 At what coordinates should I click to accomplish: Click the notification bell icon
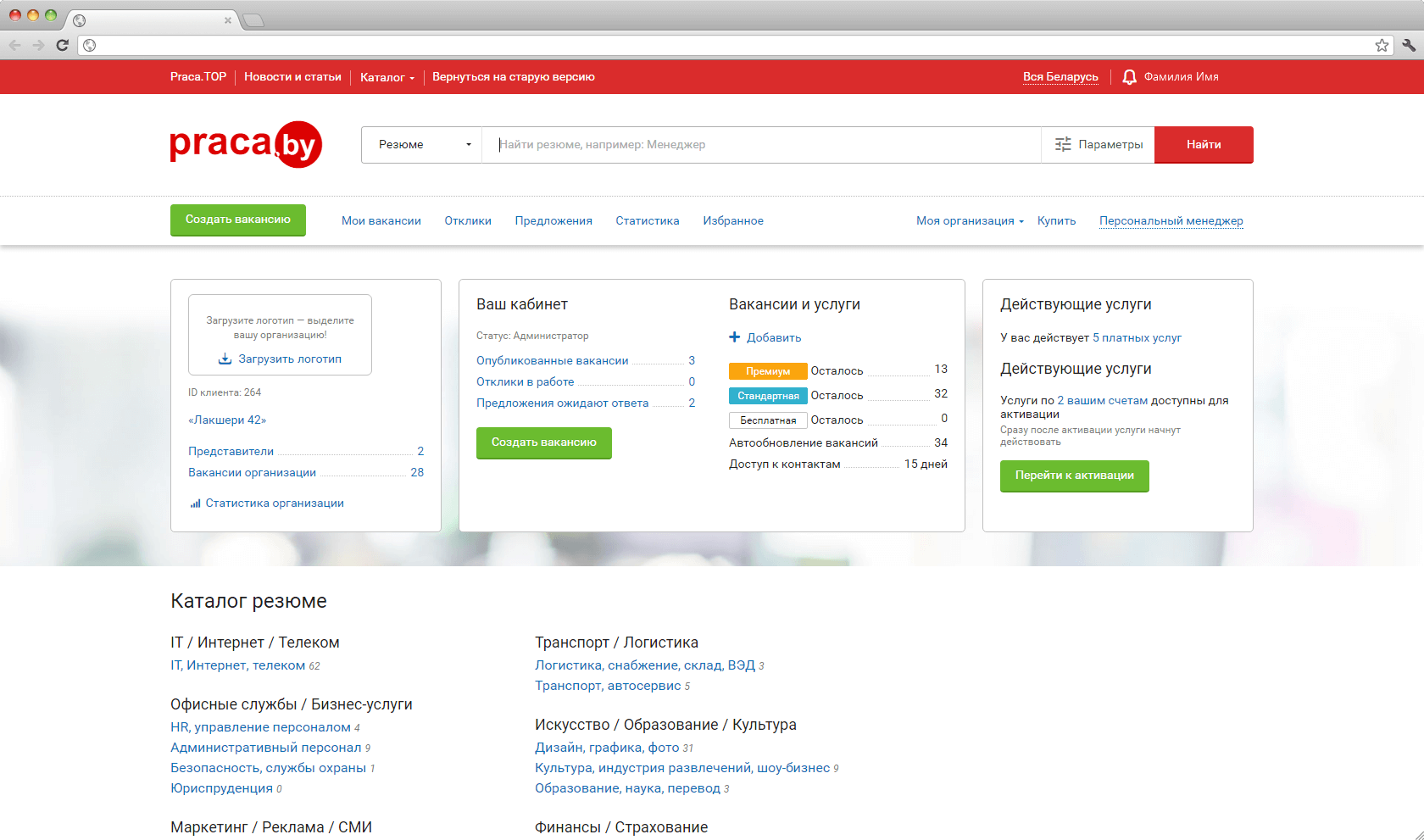coord(1129,77)
